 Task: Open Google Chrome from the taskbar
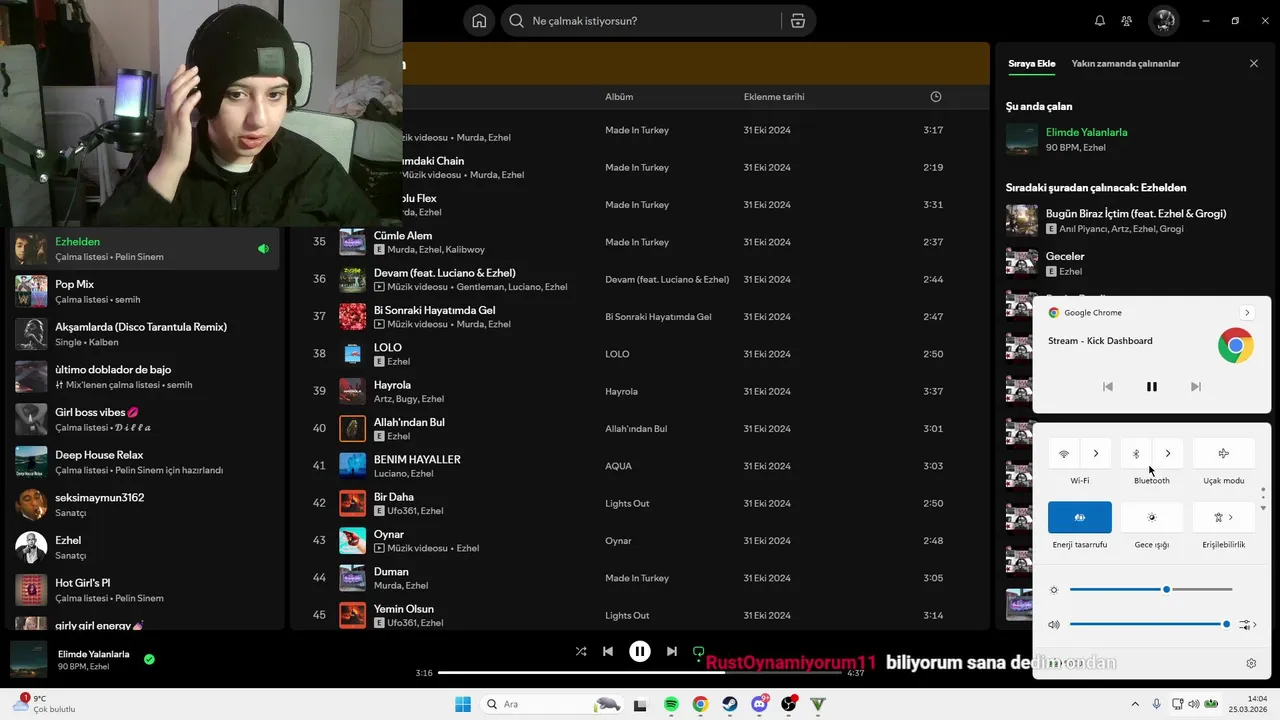(x=701, y=704)
